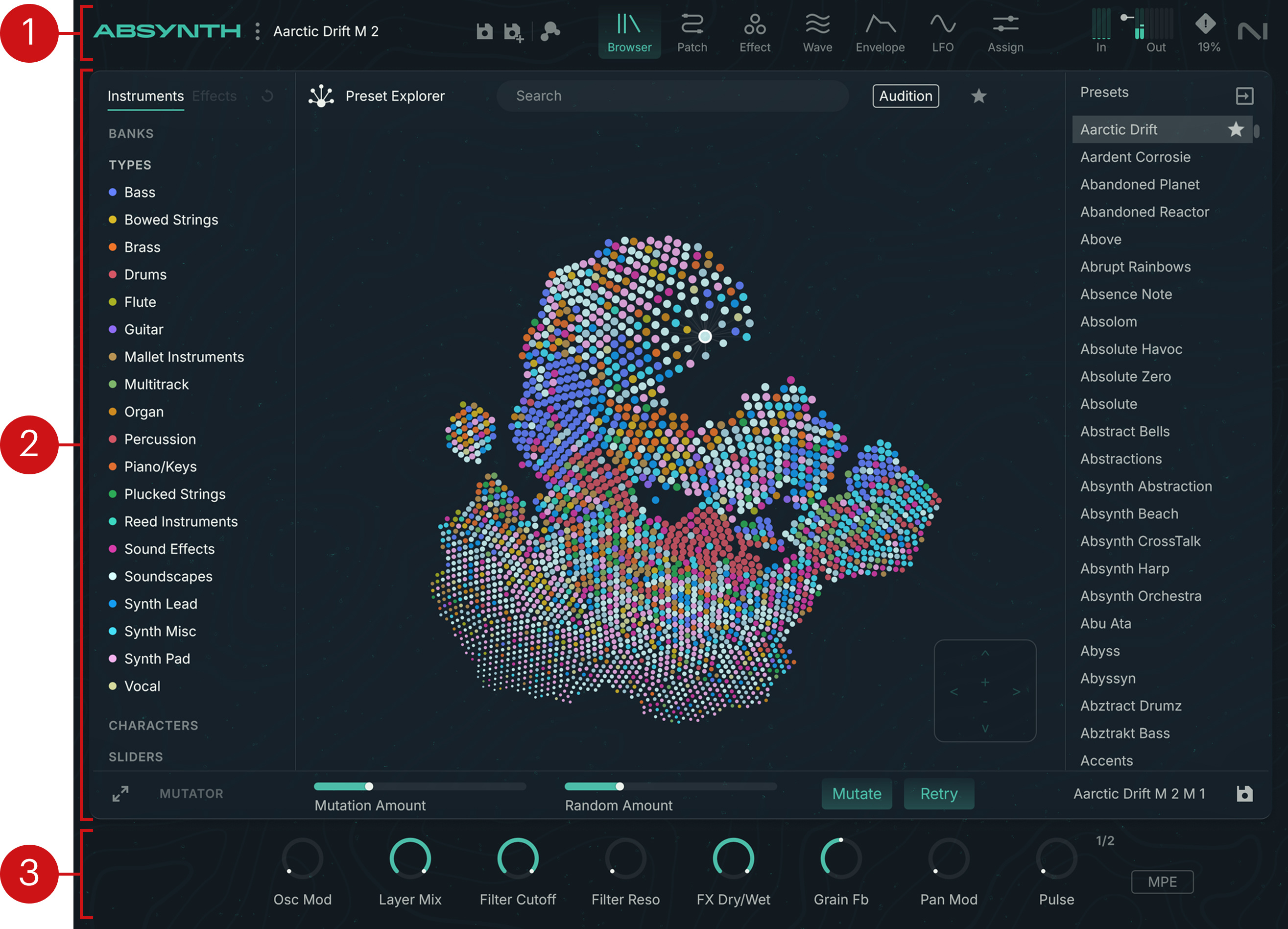Open the three-dot main menu
Viewport: 1288px width, 929px height.
tap(258, 31)
